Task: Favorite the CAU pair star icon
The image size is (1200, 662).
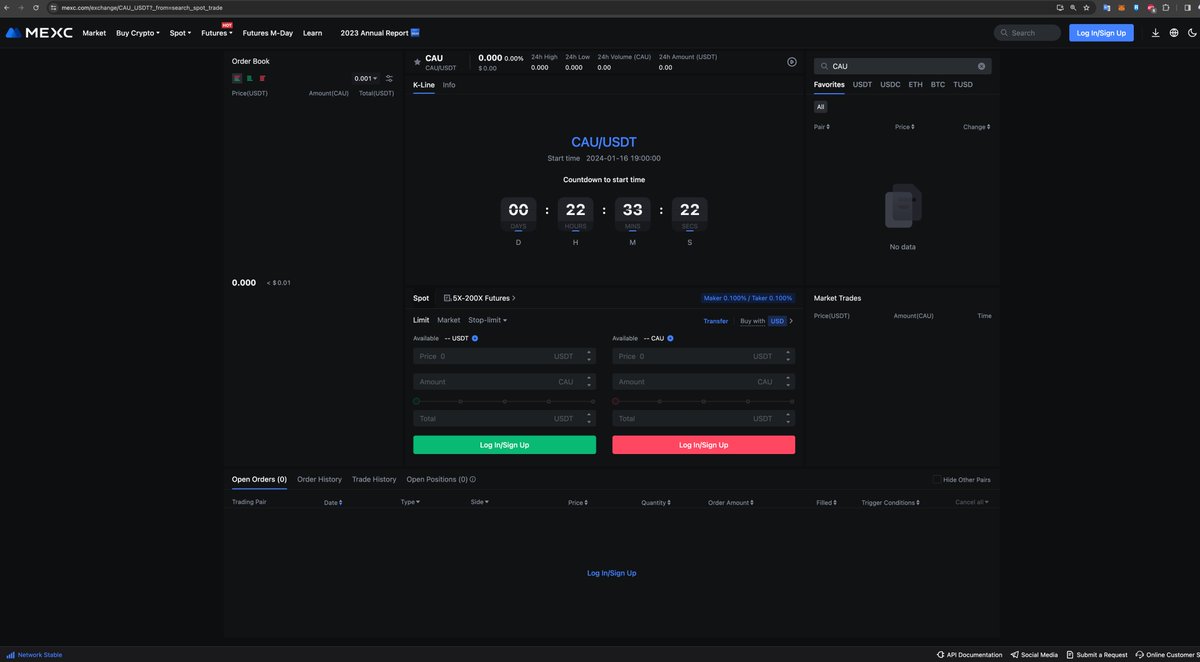Action: click(417, 61)
